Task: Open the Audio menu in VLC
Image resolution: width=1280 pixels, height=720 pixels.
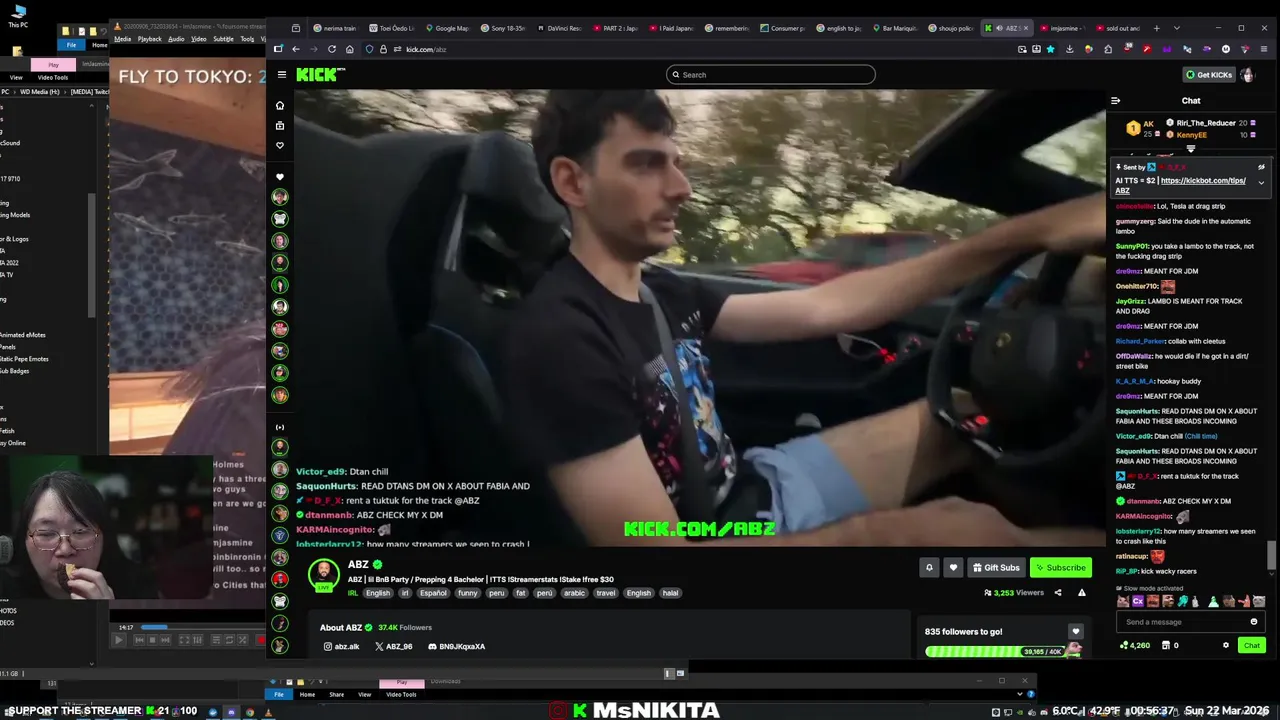Action: coord(176,39)
